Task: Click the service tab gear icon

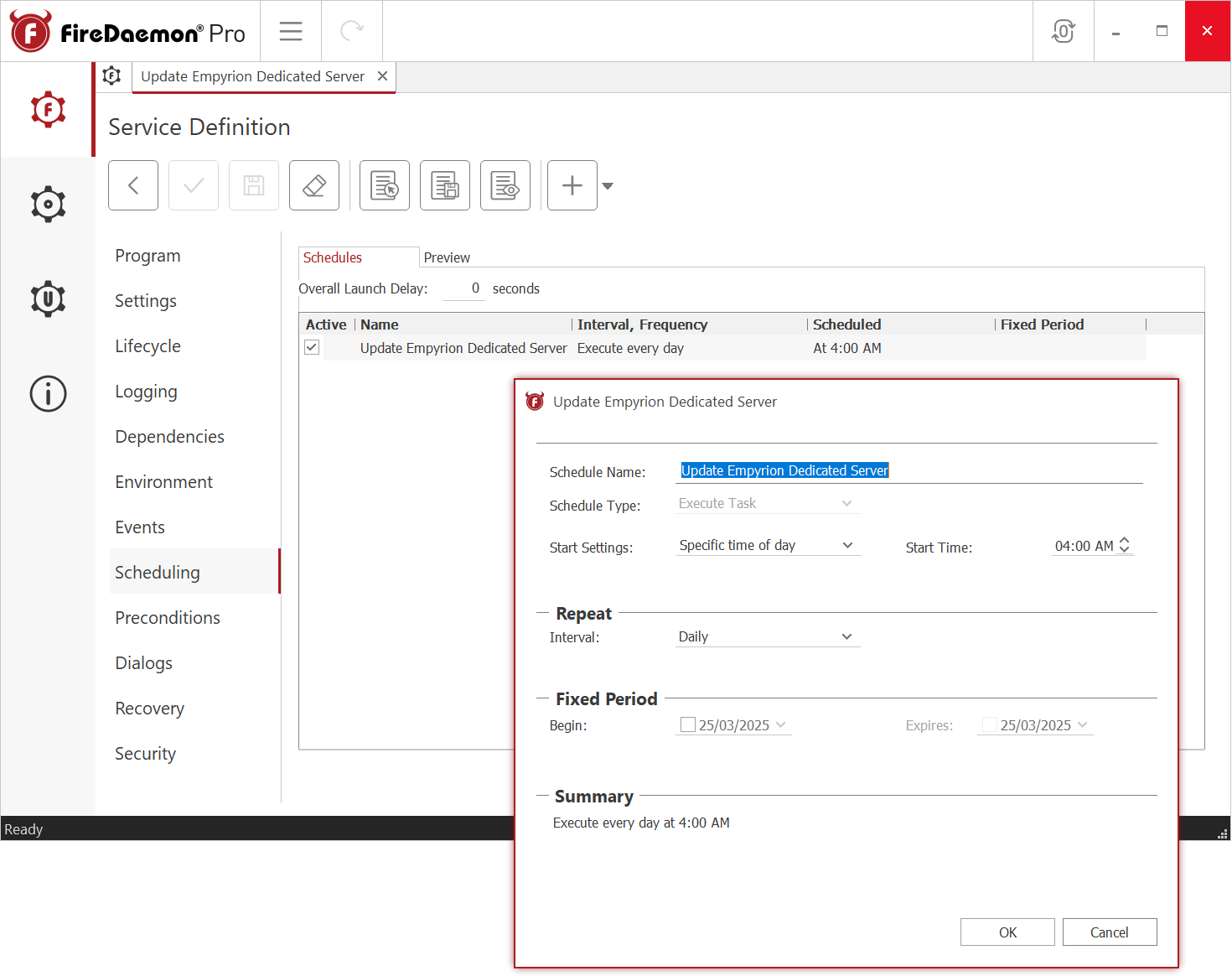Action: 111,75
